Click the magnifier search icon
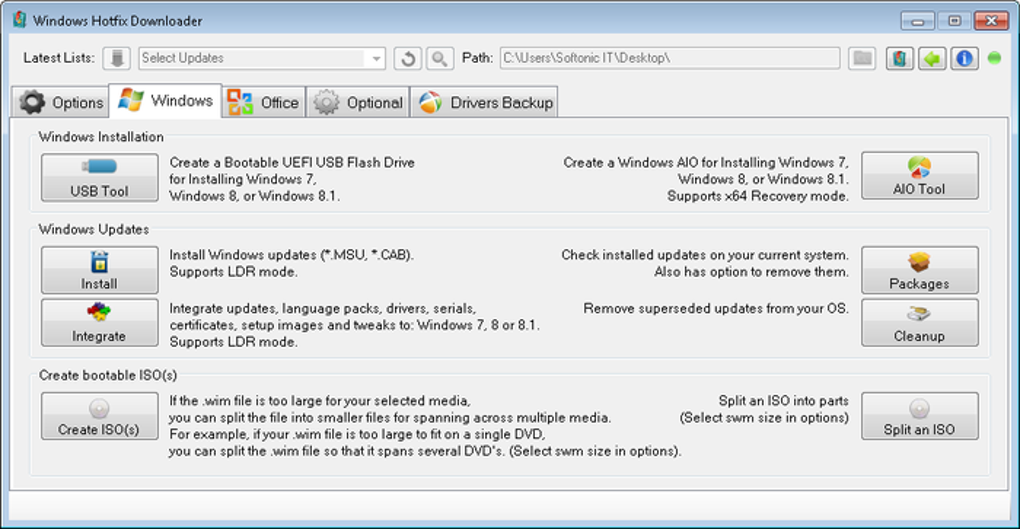 click(440, 59)
